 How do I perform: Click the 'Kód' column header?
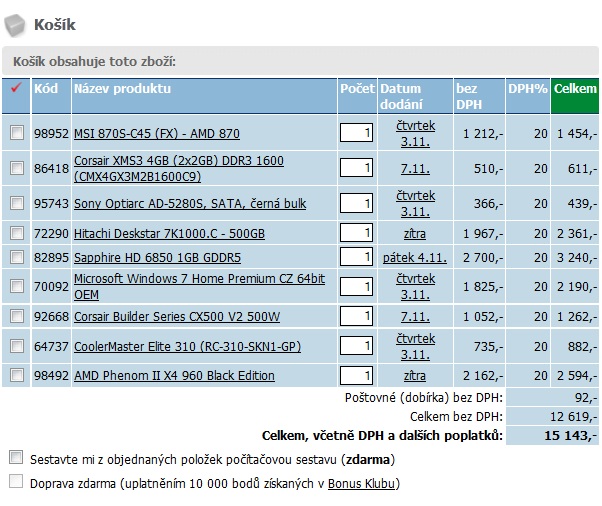click(51, 96)
